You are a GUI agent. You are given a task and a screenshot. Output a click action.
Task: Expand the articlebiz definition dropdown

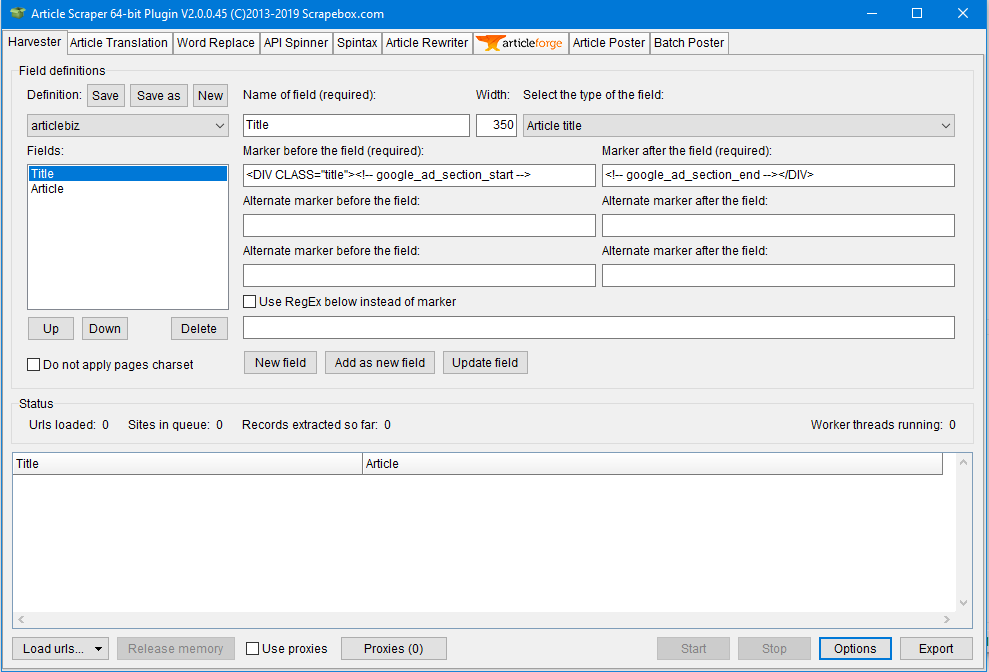tap(127, 126)
